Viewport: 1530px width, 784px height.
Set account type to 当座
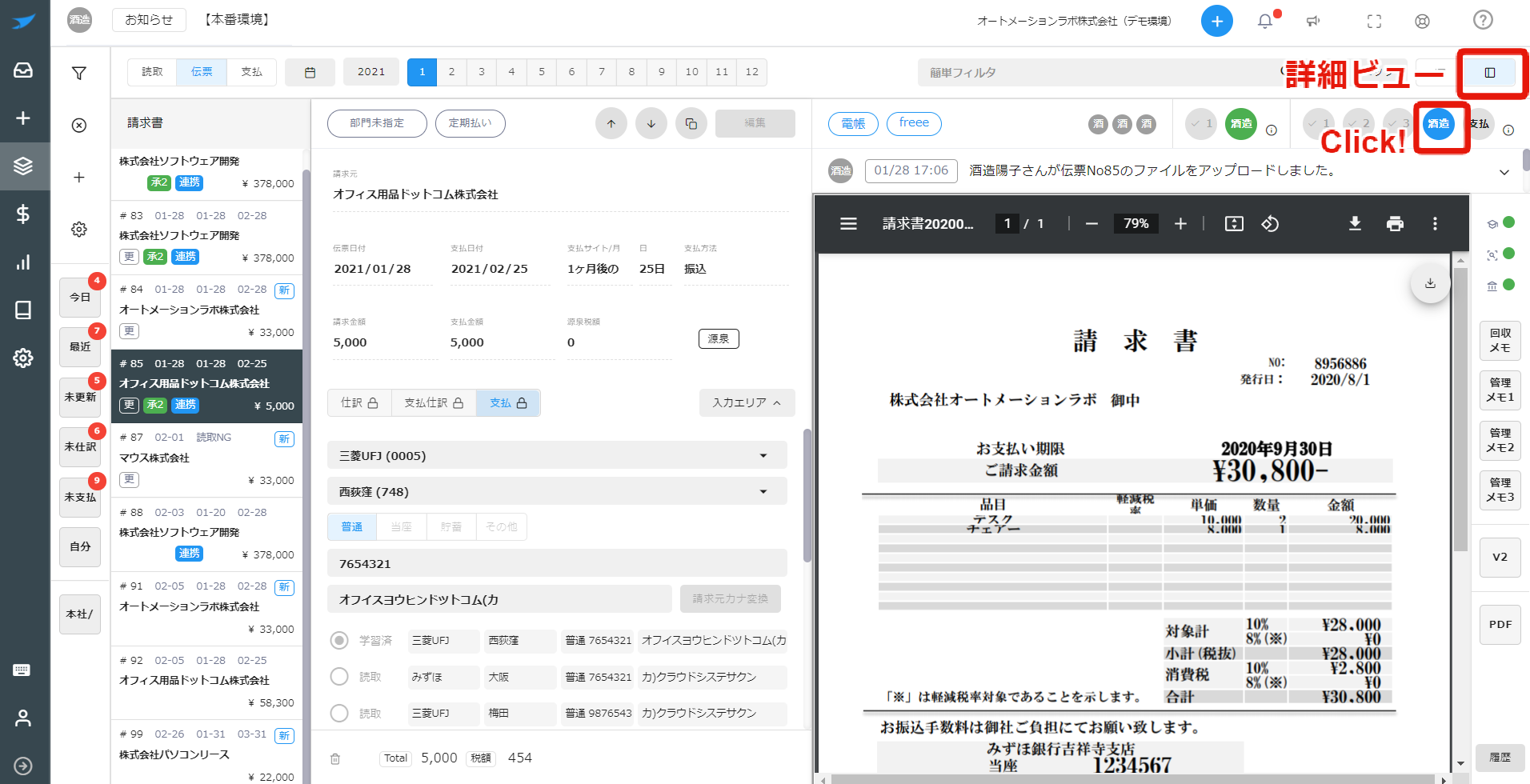[402, 527]
